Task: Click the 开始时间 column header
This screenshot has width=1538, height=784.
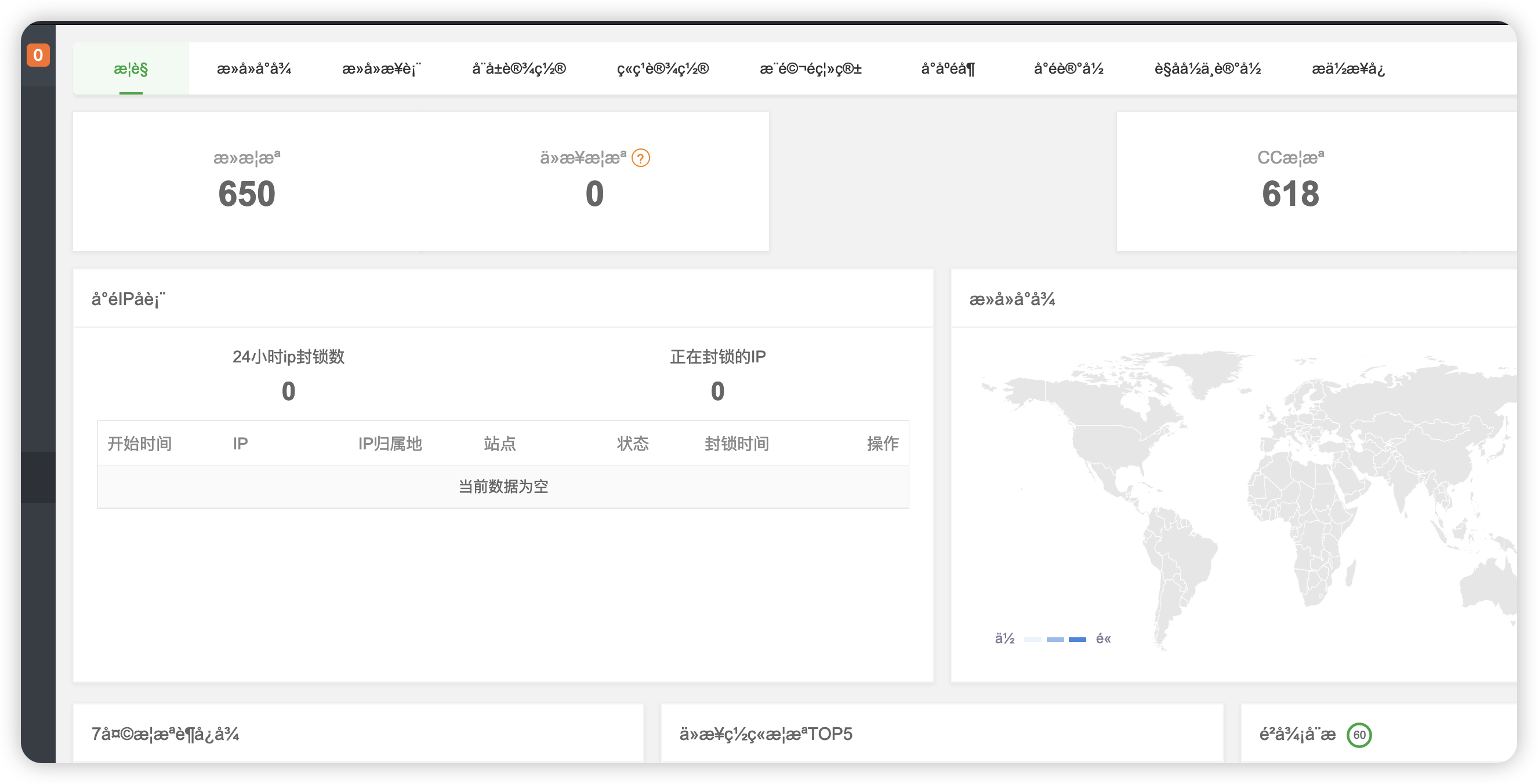Action: [x=140, y=444]
